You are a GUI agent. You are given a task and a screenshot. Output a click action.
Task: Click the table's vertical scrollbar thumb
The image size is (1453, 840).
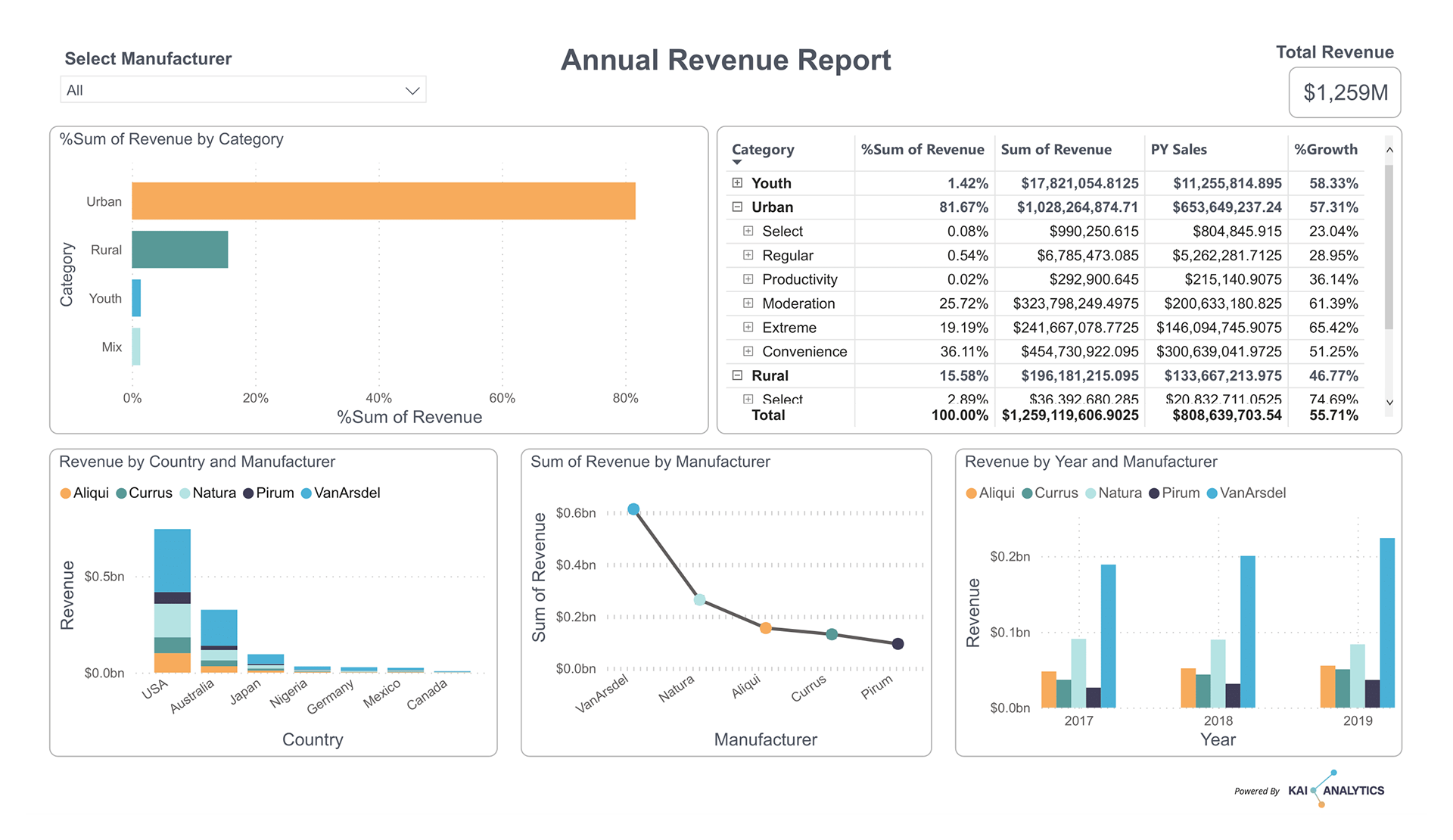(x=1389, y=247)
